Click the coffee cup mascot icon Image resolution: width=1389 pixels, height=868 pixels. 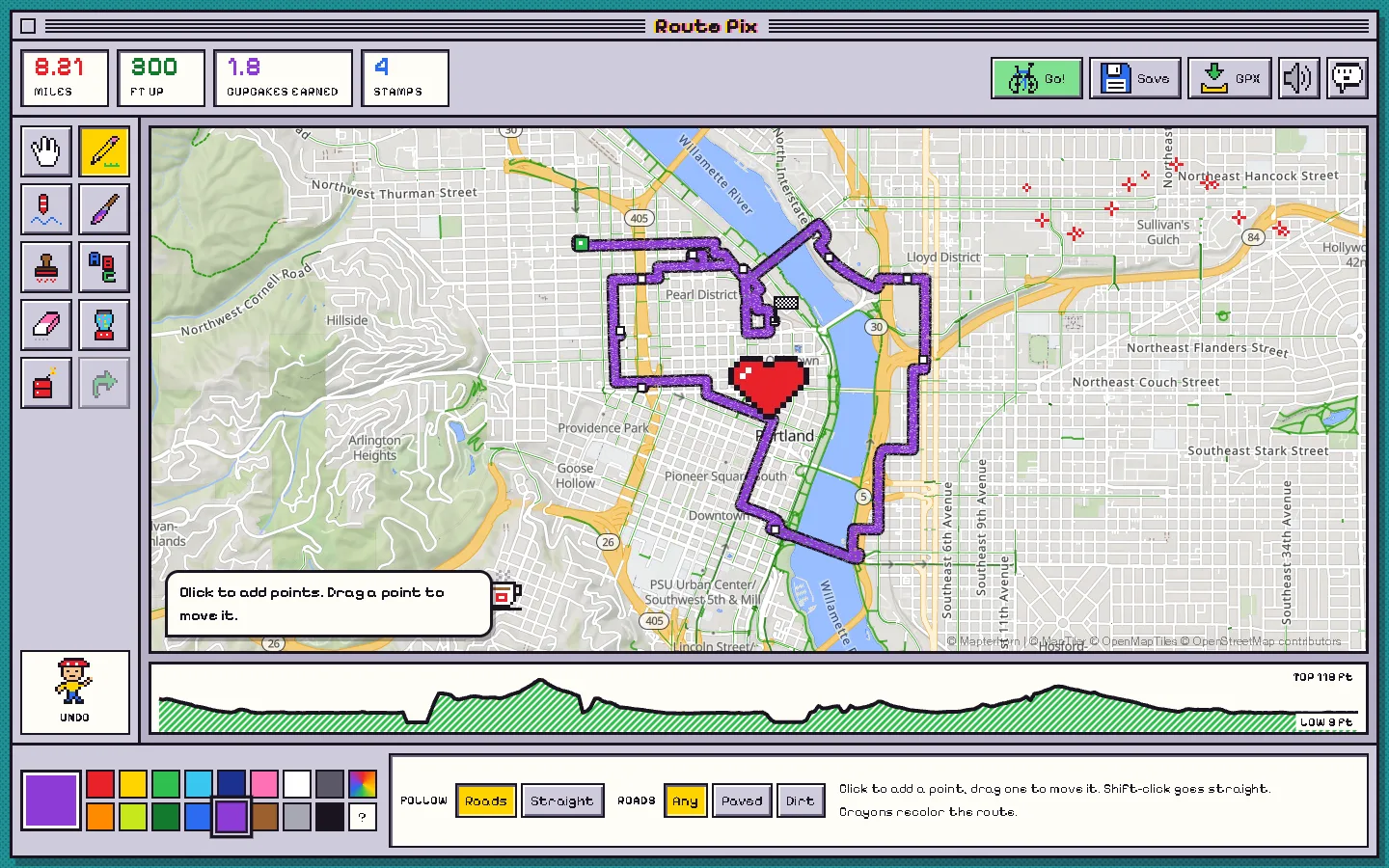coord(505,592)
